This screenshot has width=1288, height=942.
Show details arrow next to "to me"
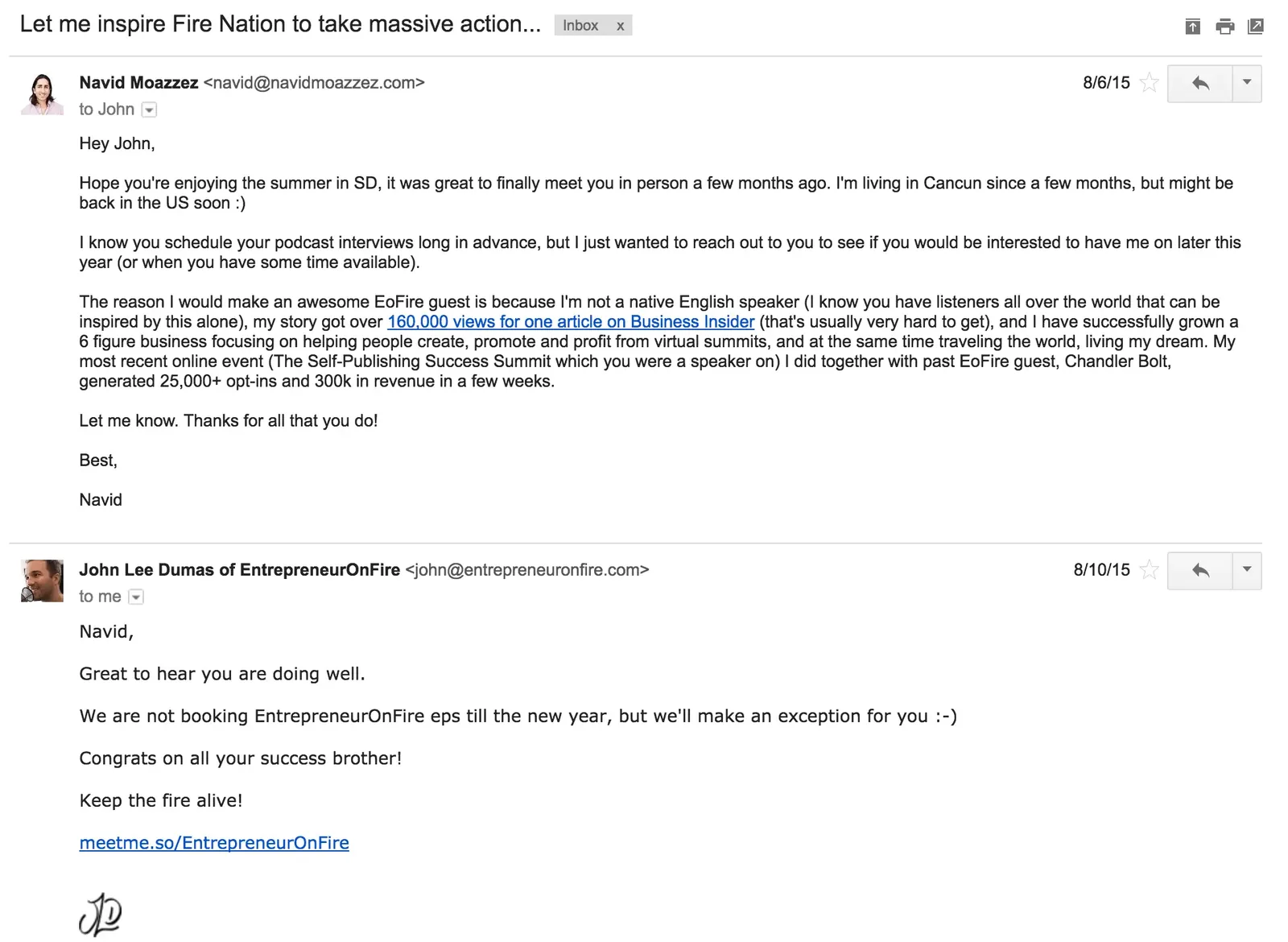point(136,597)
